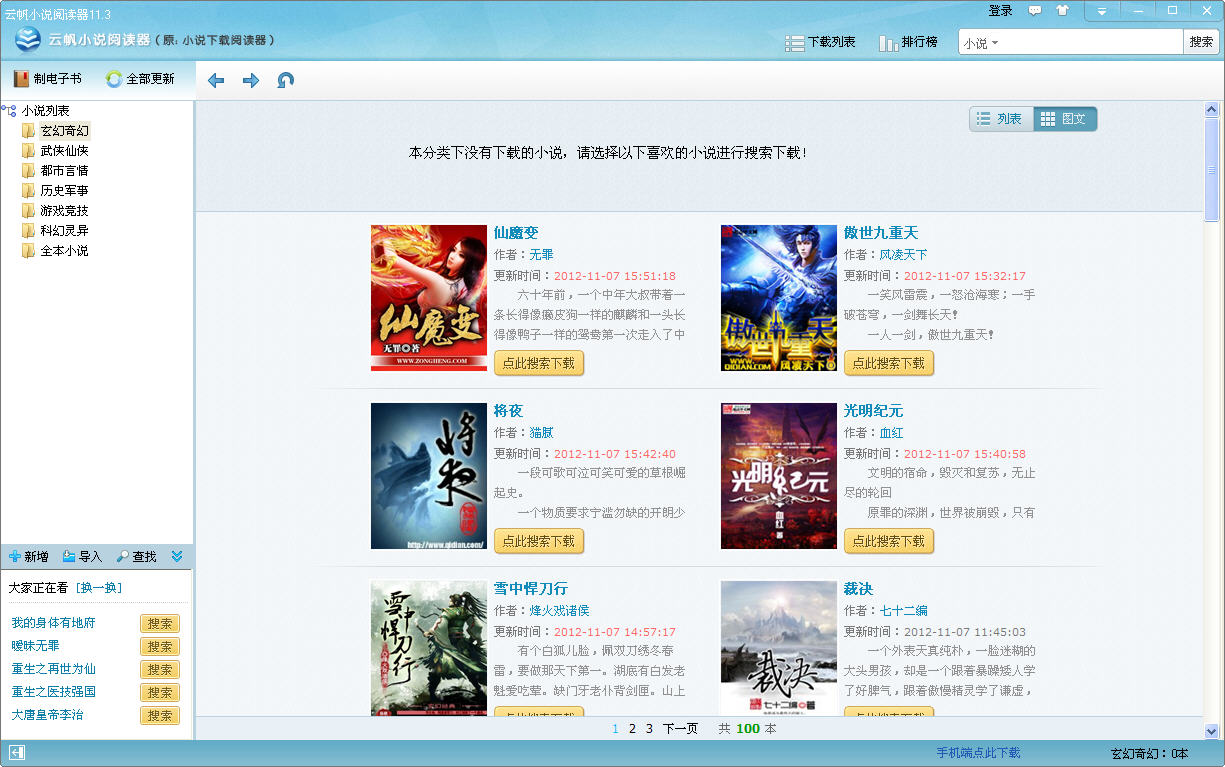The image size is (1225, 767).
Task: Collapse the sidebar with bottom-left panel icon
Action: coord(16,753)
